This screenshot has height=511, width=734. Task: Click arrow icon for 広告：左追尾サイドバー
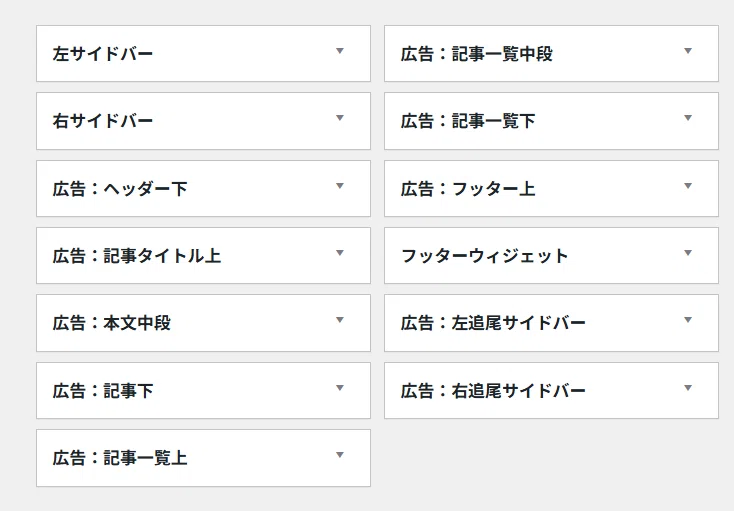688,320
